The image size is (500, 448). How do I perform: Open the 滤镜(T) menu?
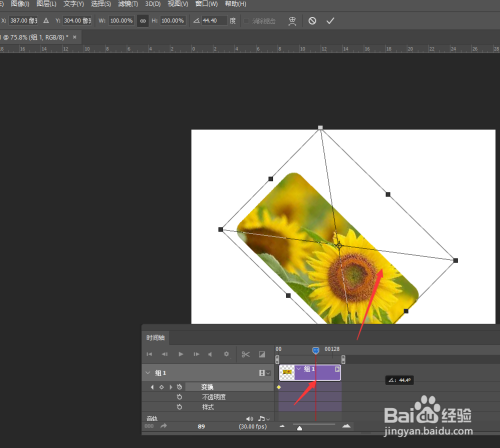click(128, 4)
